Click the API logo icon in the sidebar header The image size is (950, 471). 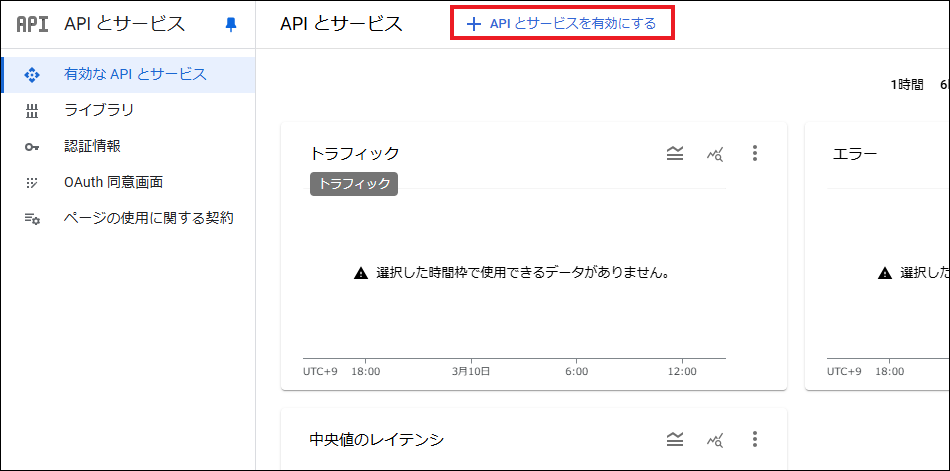click(32, 24)
